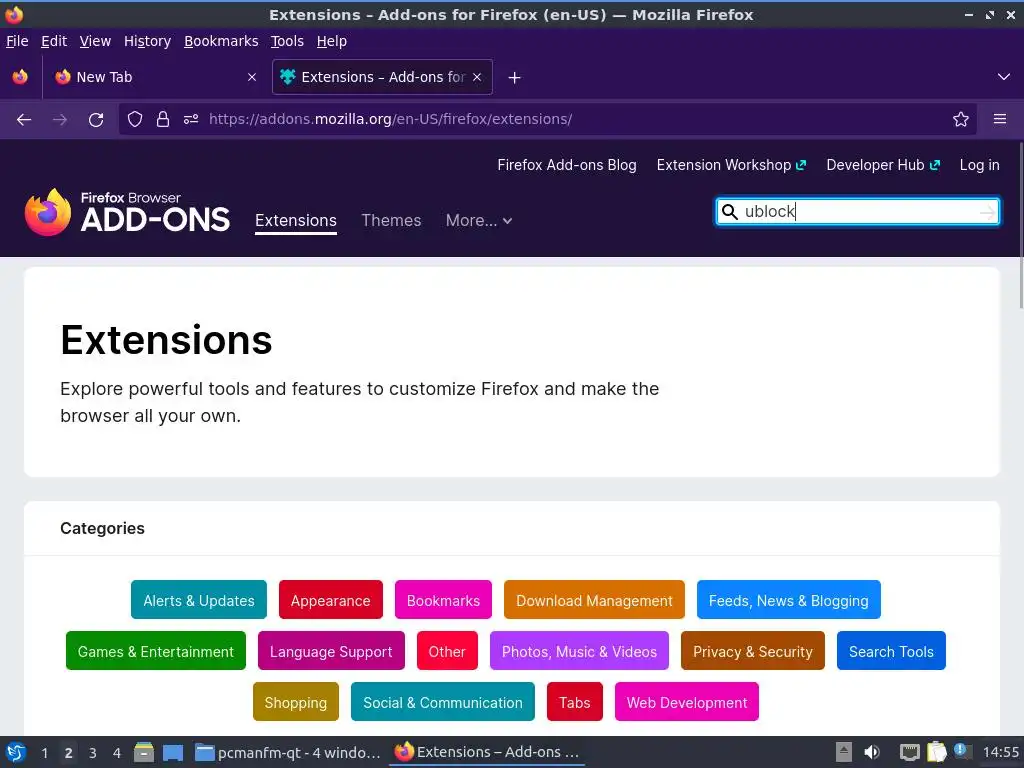Viewport: 1024px width, 768px height.
Task: Close the Extensions Add-ons tab
Action: pos(477,77)
